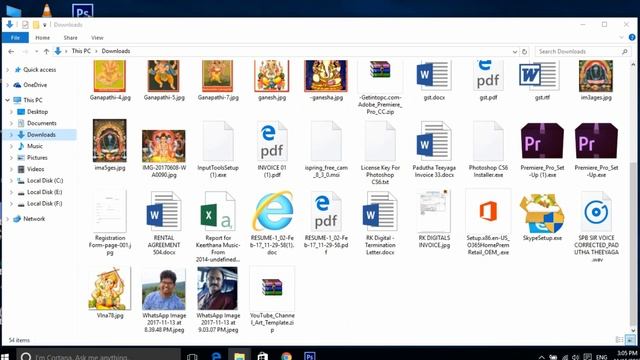Open the gst.pdf file icon
640x360 pixels.
[488, 76]
